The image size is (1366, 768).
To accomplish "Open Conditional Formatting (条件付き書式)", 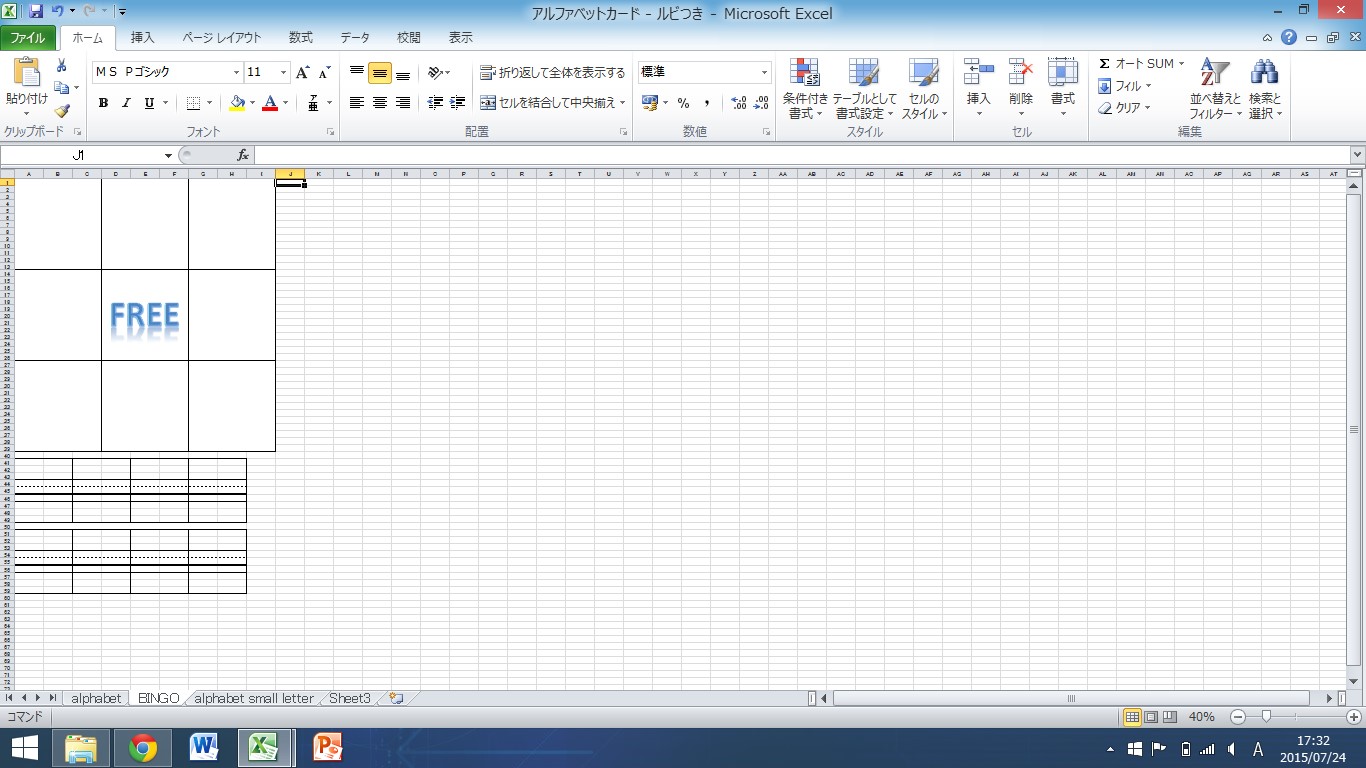I will click(x=804, y=90).
